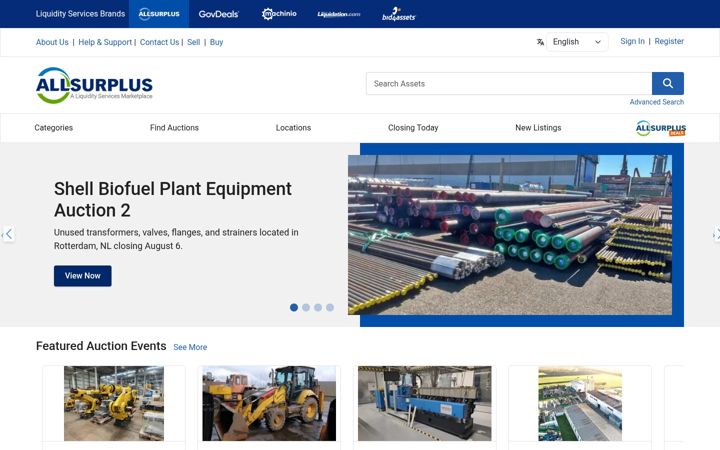This screenshot has height=450, width=720.
Task: Click the Sell link
Action: pos(193,42)
